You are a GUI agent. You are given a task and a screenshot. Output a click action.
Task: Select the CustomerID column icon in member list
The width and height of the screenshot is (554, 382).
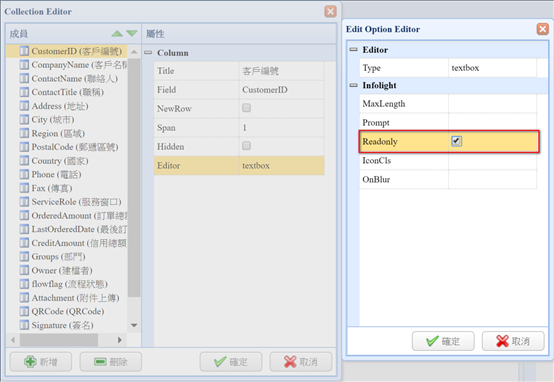pos(24,51)
